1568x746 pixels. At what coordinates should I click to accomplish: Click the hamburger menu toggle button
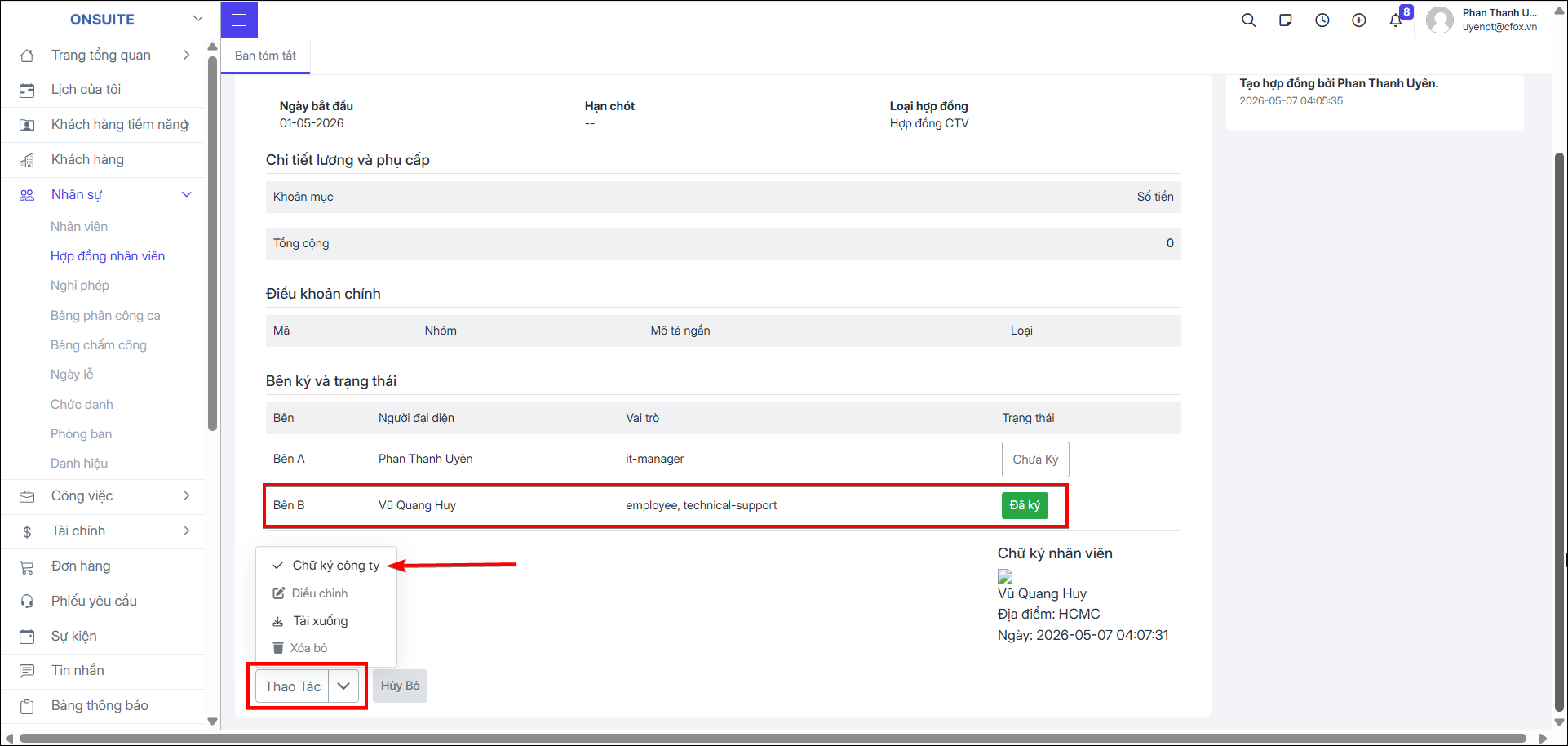(x=239, y=20)
